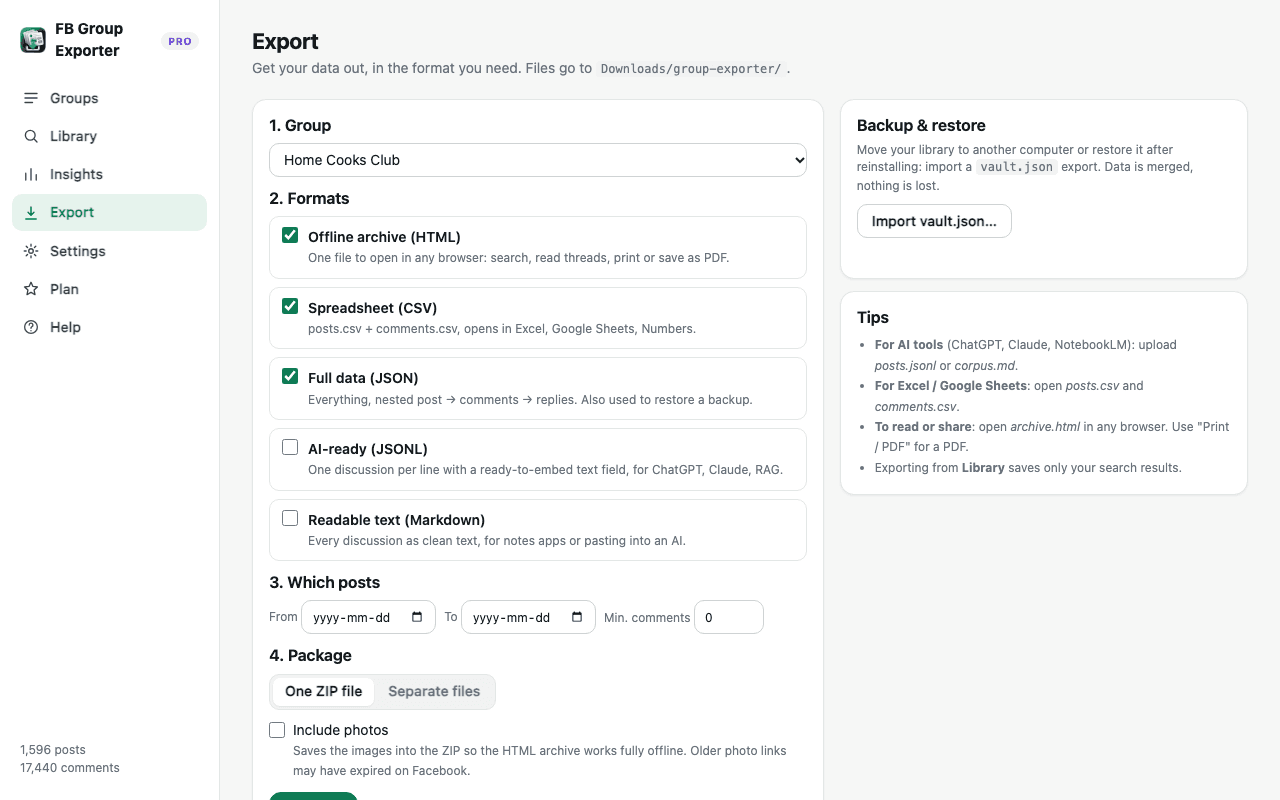Viewport: 1280px width, 800px height.
Task: Tick the Include photos checkbox
Action: coord(277,730)
